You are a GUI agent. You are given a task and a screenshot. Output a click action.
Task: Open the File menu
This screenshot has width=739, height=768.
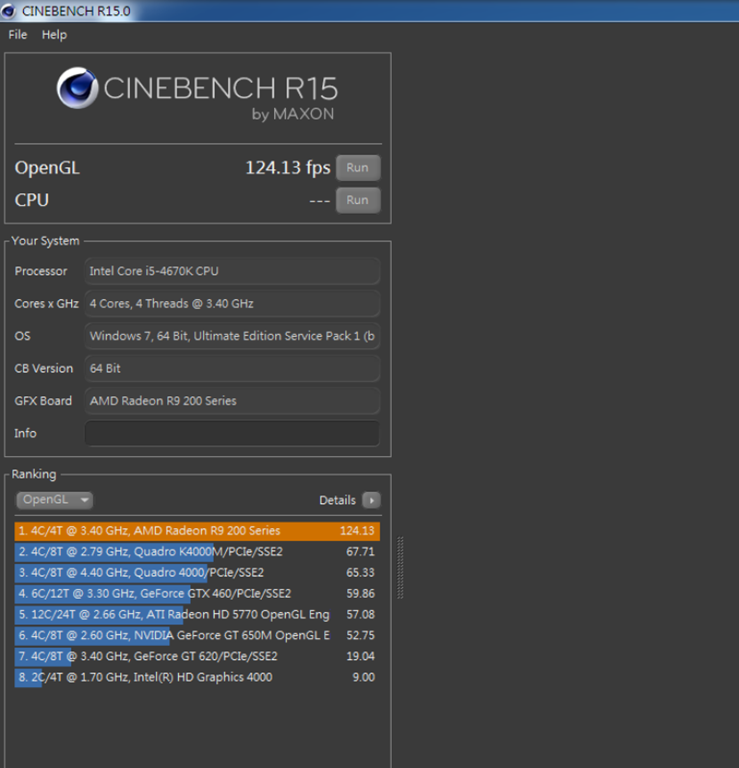[18, 35]
